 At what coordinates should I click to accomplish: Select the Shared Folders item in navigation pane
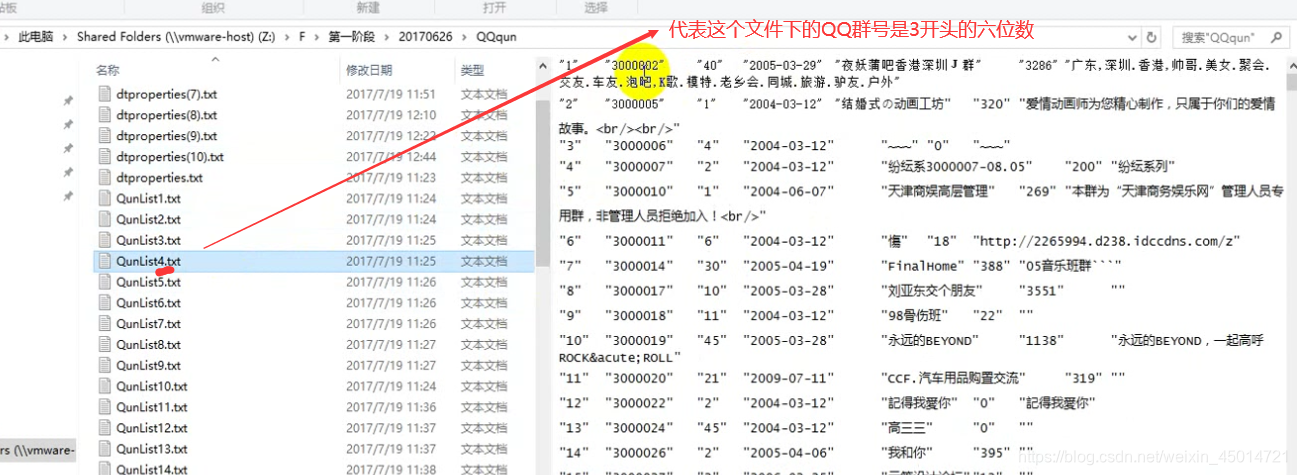(x=38, y=449)
